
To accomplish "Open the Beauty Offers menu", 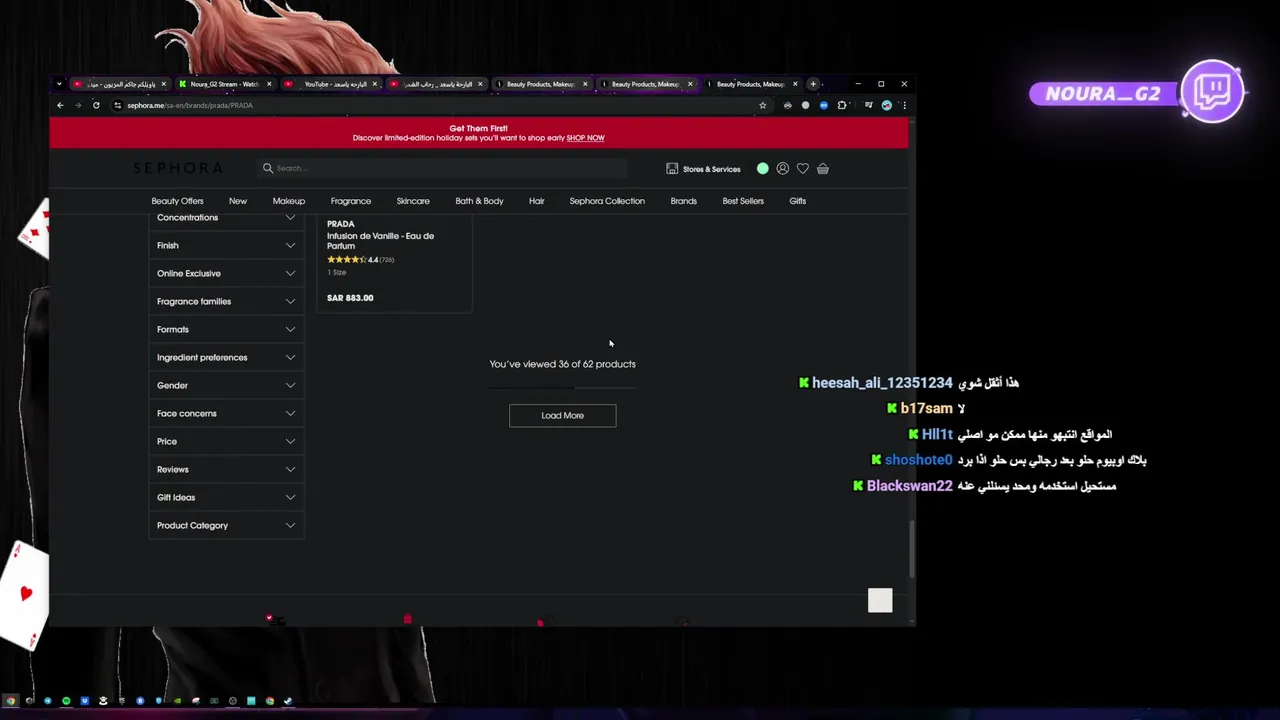I will tap(177, 201).
